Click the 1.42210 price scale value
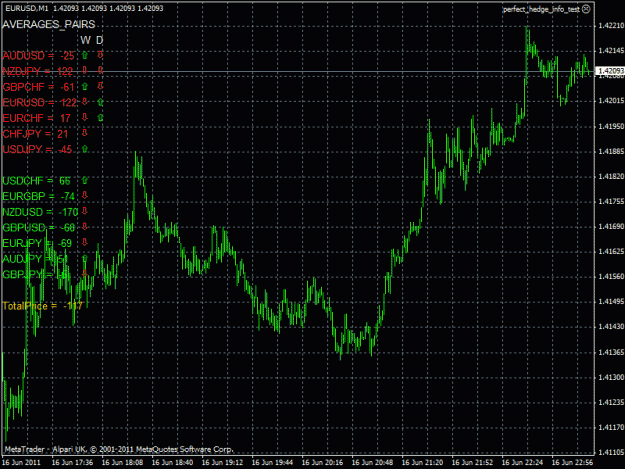 click(x=611, y=26)
